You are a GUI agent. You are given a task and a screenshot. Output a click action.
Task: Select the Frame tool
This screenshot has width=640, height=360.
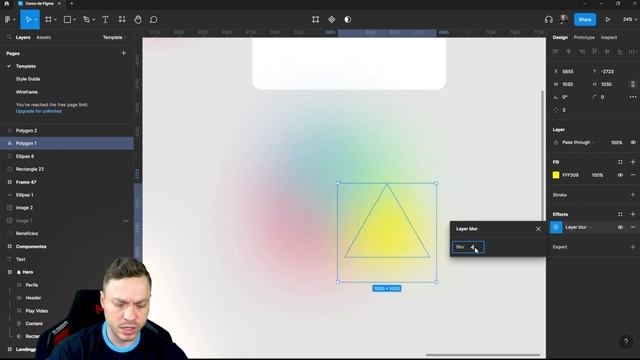tap(49, 20)
